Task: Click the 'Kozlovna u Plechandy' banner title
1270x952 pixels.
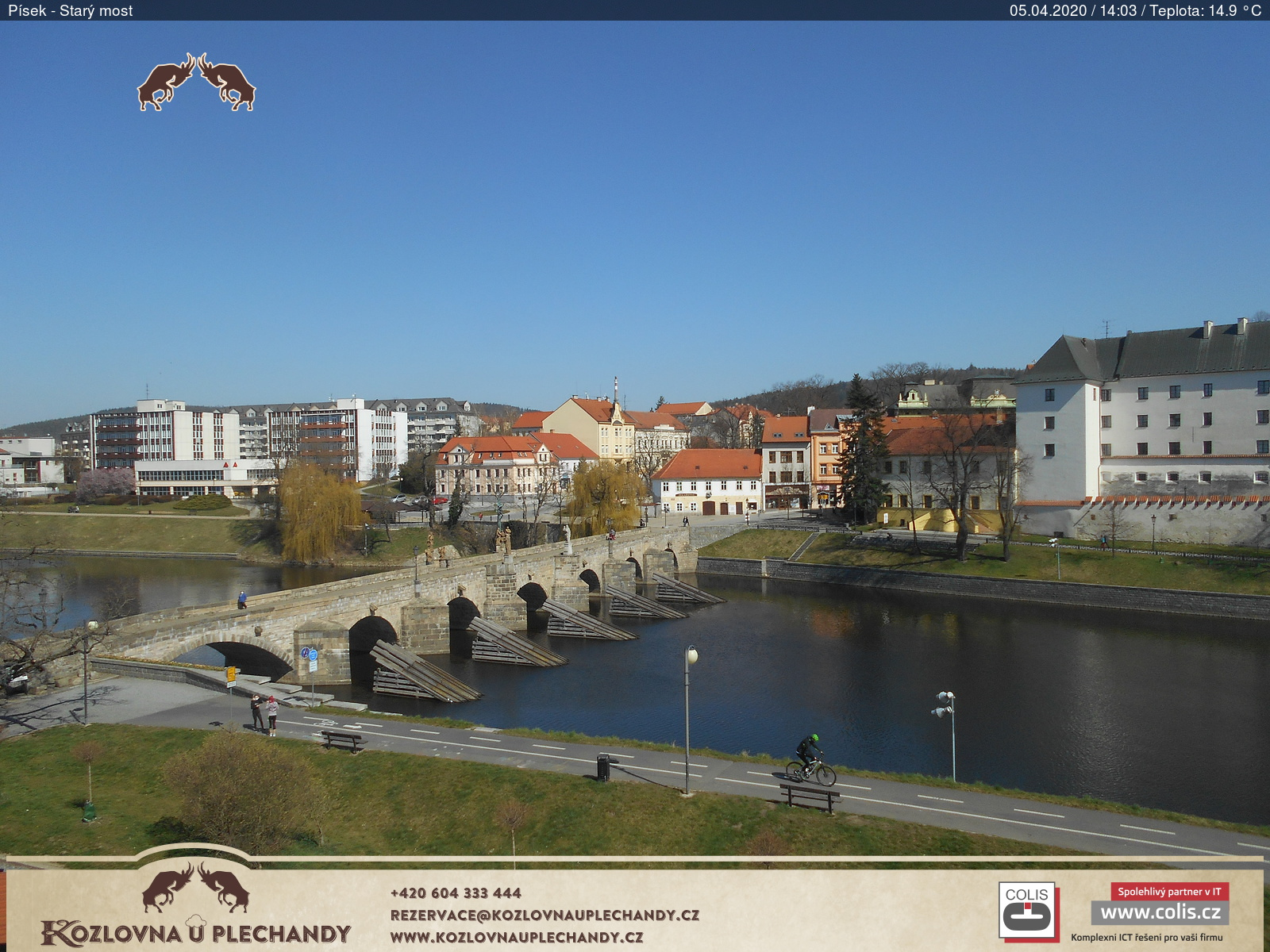Action: pos(196,933)
